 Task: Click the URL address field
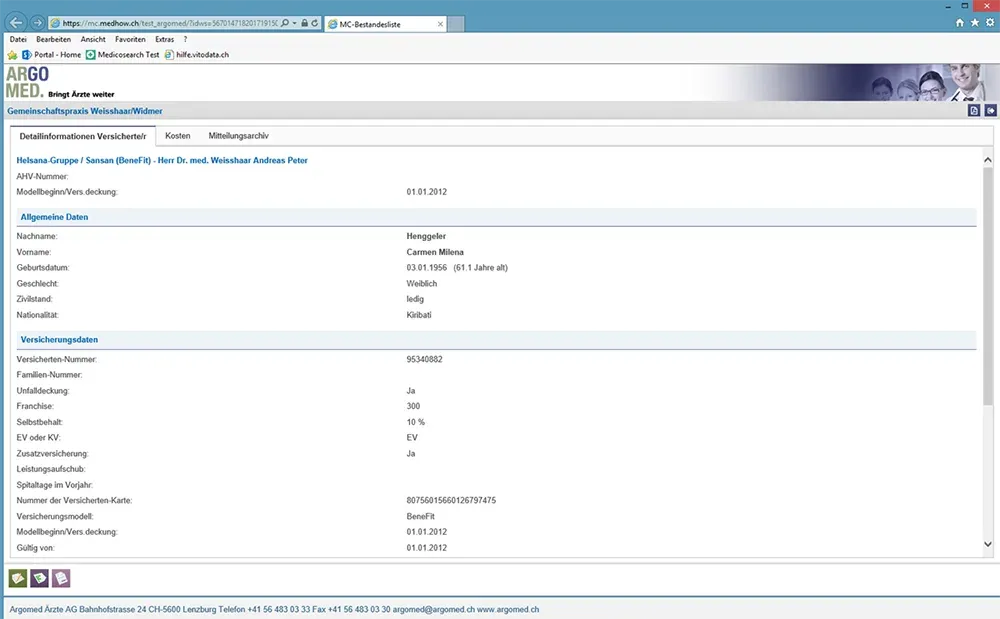tap(170, 23)
